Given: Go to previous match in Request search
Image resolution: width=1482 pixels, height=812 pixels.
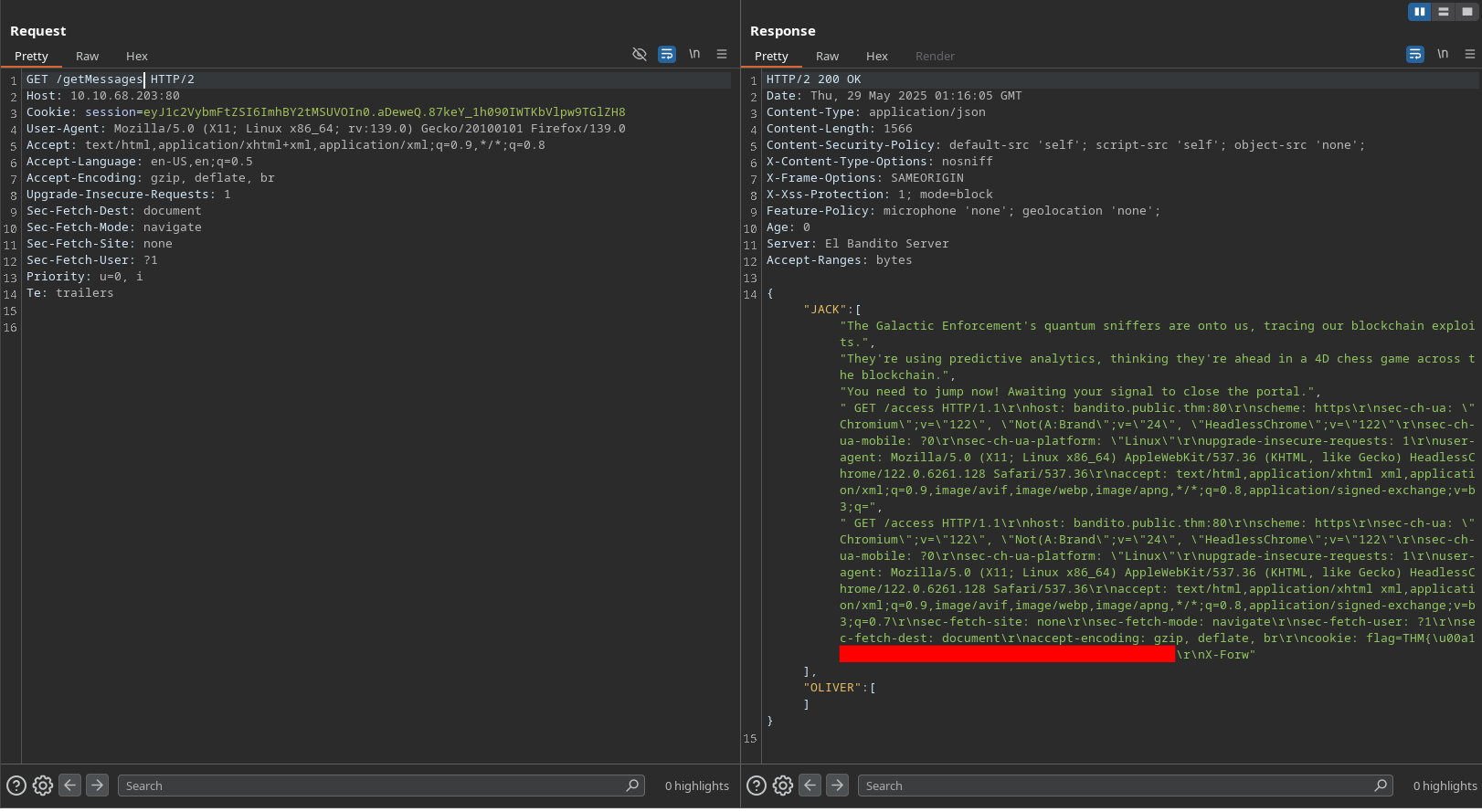Looking at the screenshot, I should 70,786.
